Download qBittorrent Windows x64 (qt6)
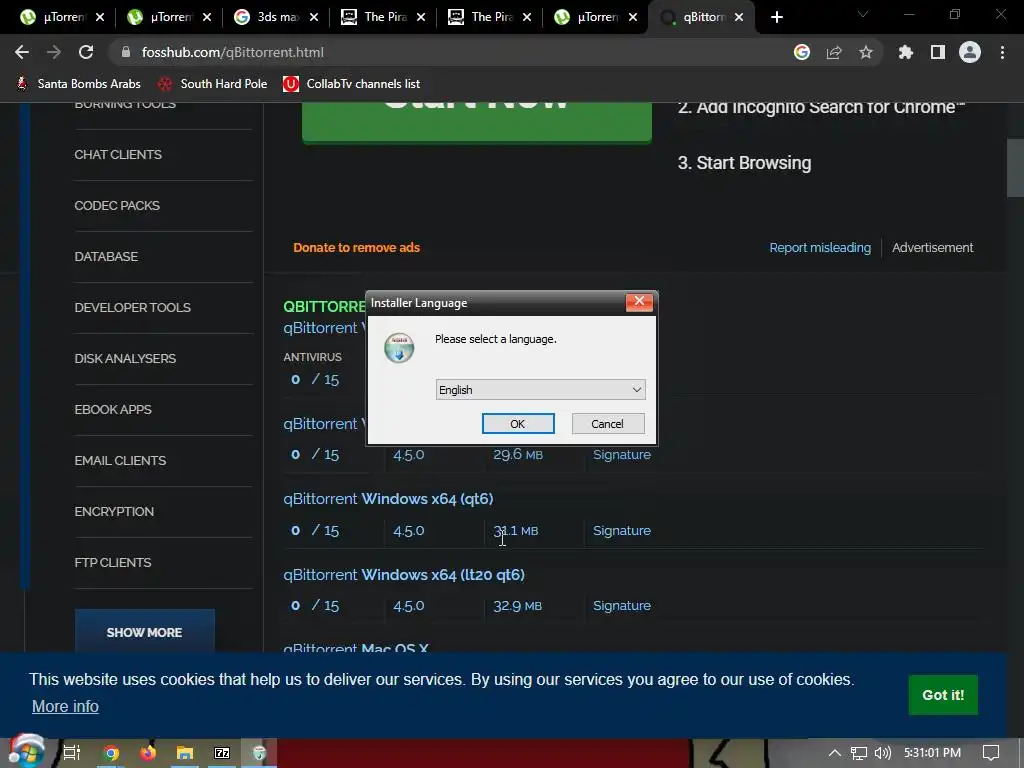Image resolution: width=1024 pixels, height=768 pixels. (388, 499)
